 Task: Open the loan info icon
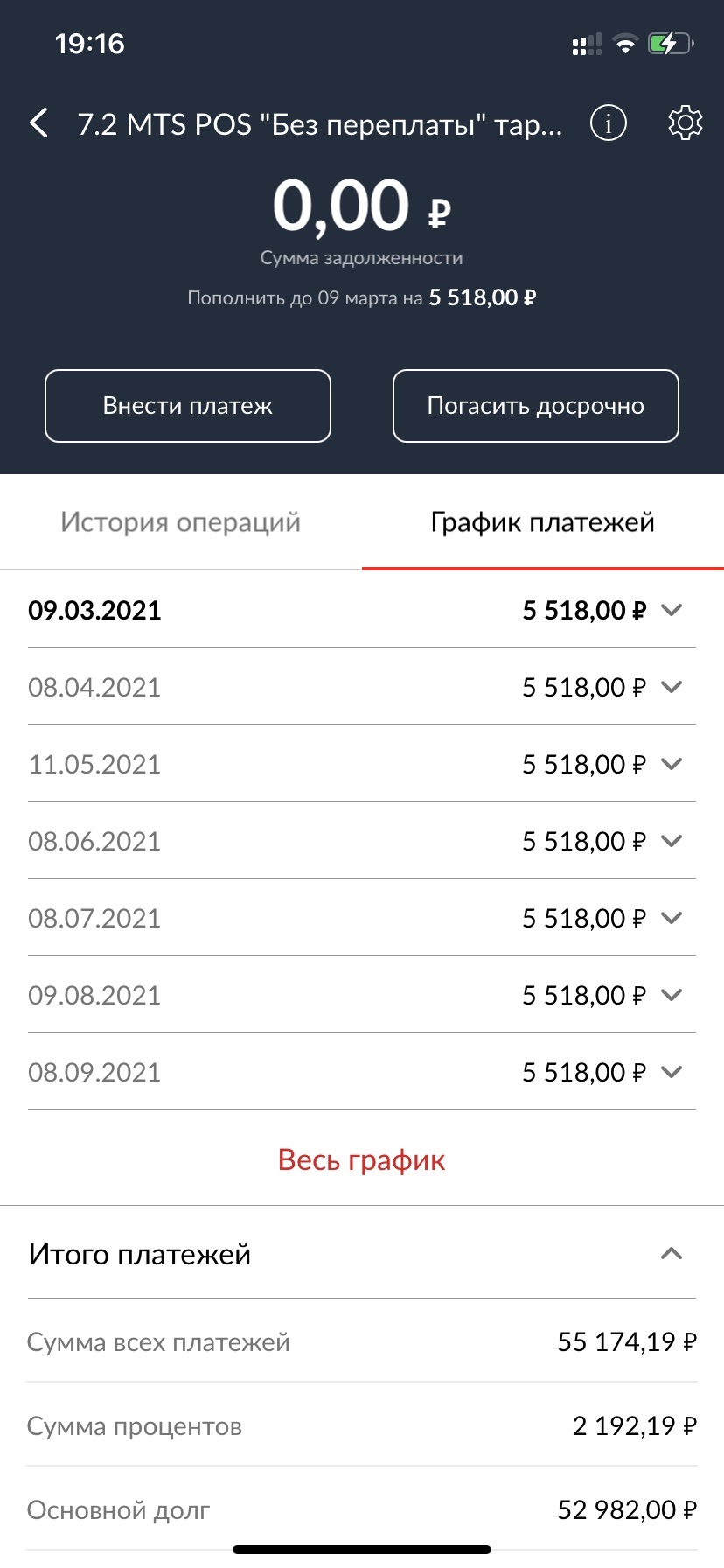click(609, 123)
